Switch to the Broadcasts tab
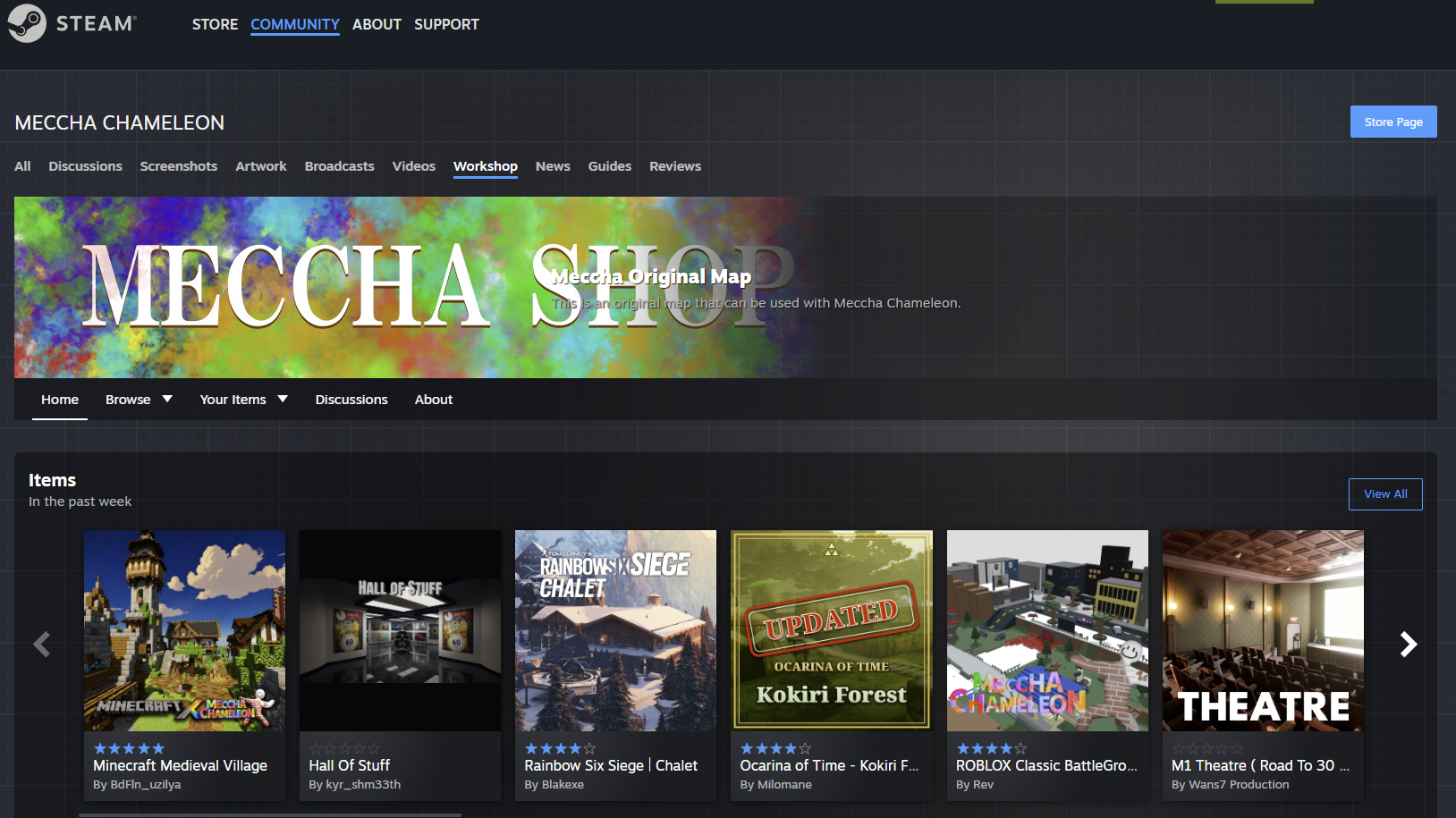Screen dimensions: 1456x818 340,166
